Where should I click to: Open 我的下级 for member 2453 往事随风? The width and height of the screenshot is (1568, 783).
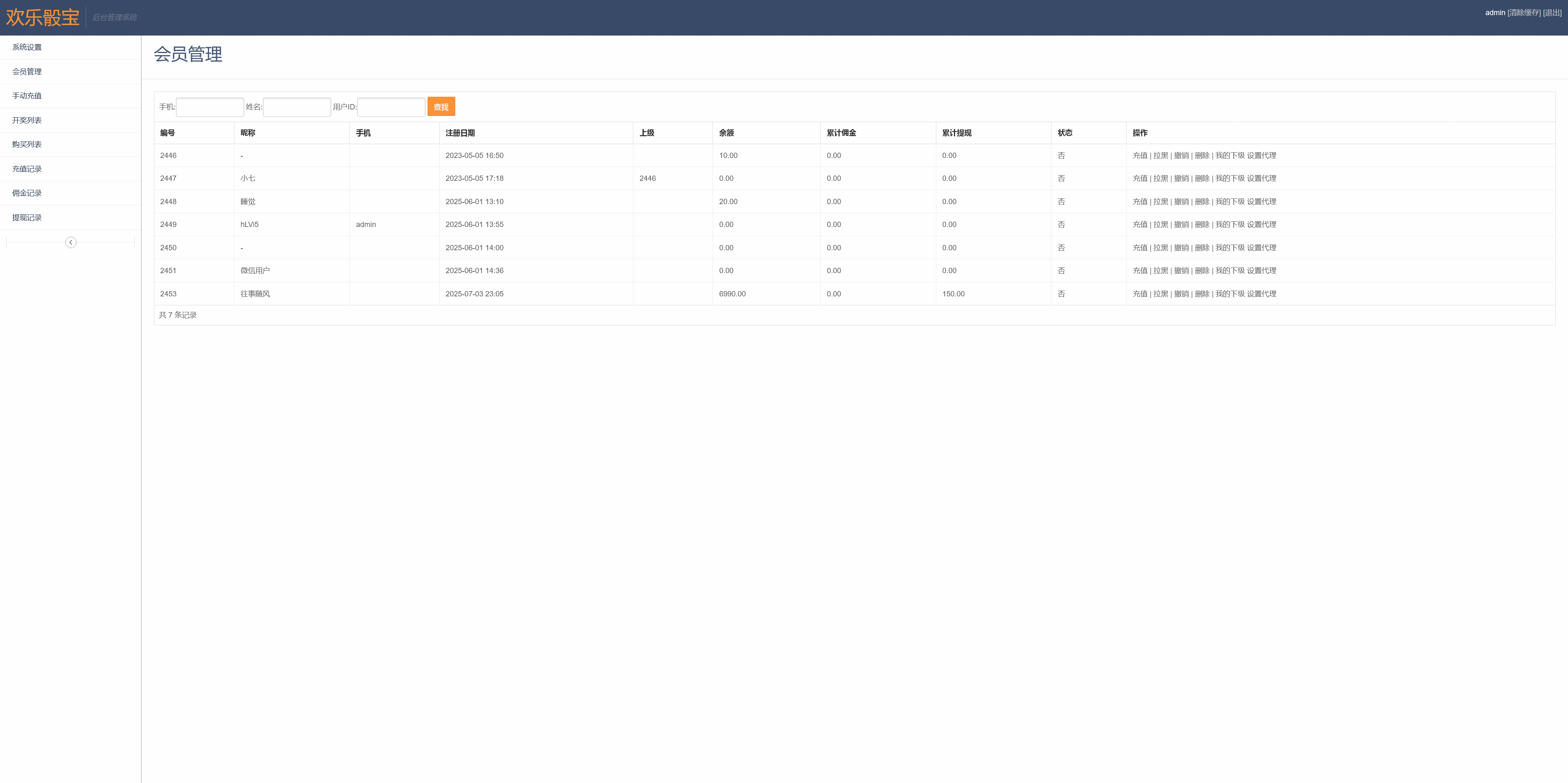tap(1229, 294)
